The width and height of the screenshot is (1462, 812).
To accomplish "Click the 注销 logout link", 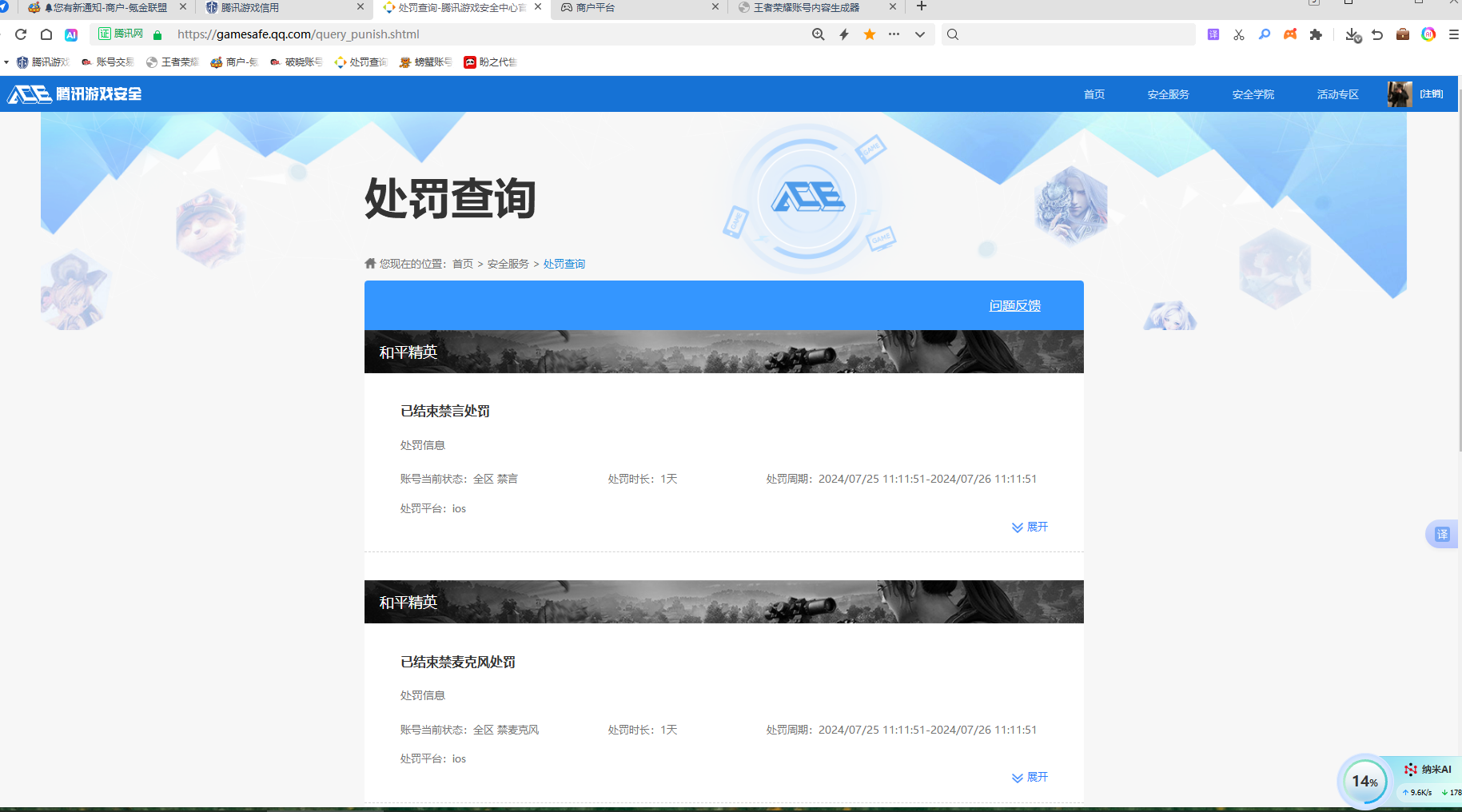I will (x=1432, y=94).
